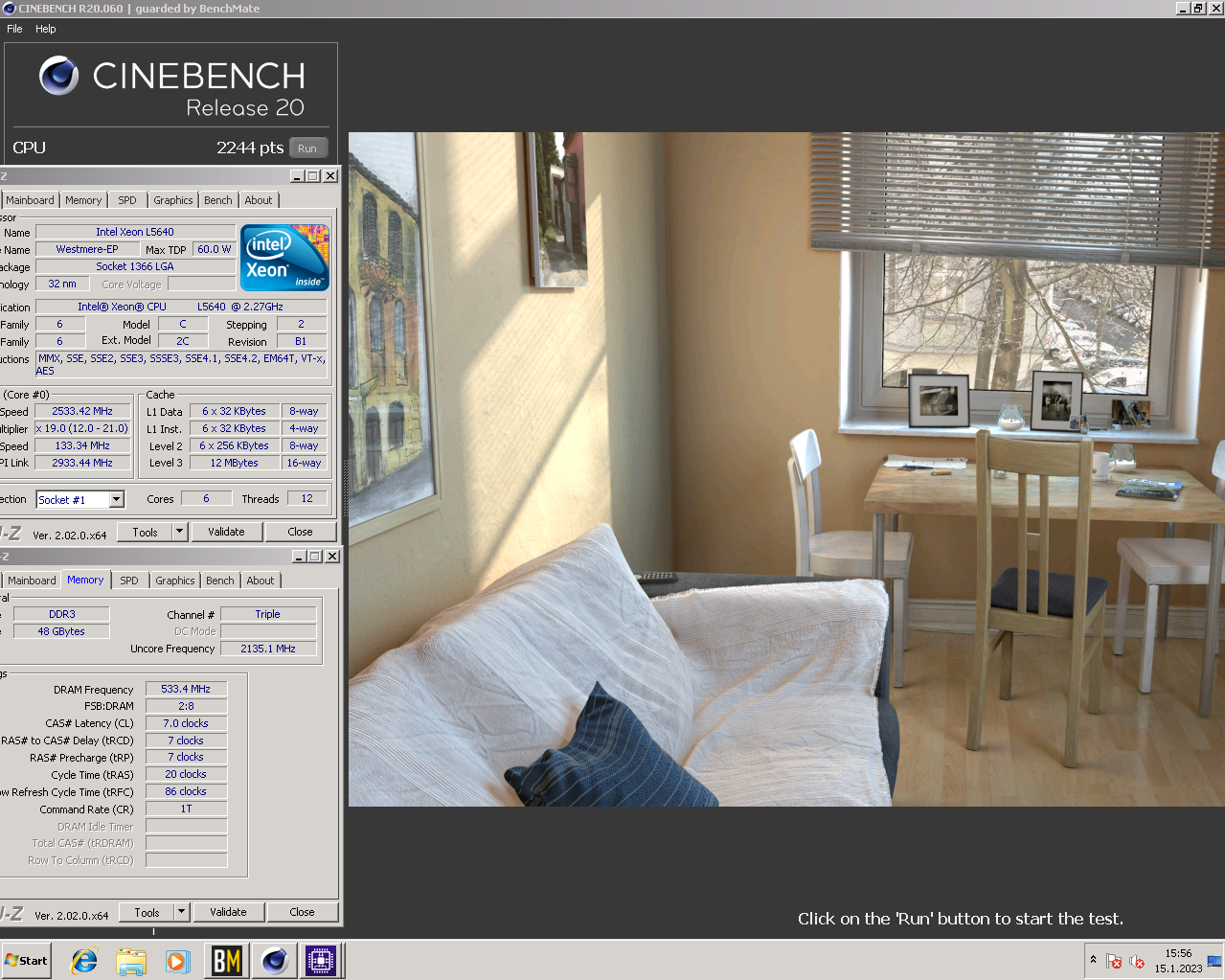The width and height of the screenshot is (1225, 980).
Task: Click Validate in lower CPU-Z window
Action: 229,912
